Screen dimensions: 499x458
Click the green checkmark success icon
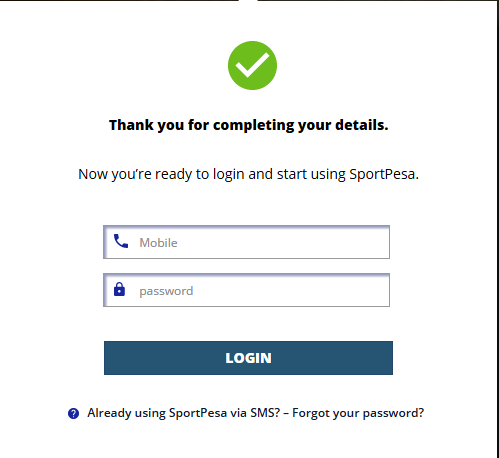[252, 65]
